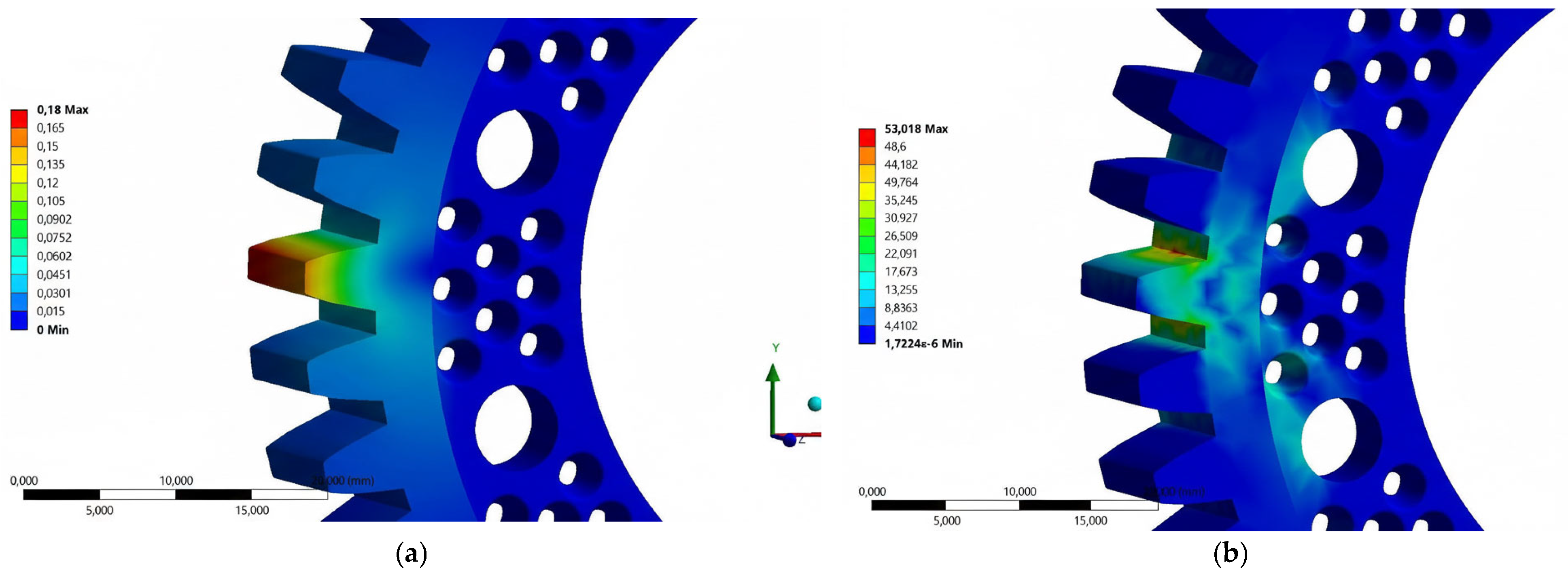Viewport: 1568px width, 577px height.
Task: Click the 26,509 legend value label
Action: coord(900,236)
